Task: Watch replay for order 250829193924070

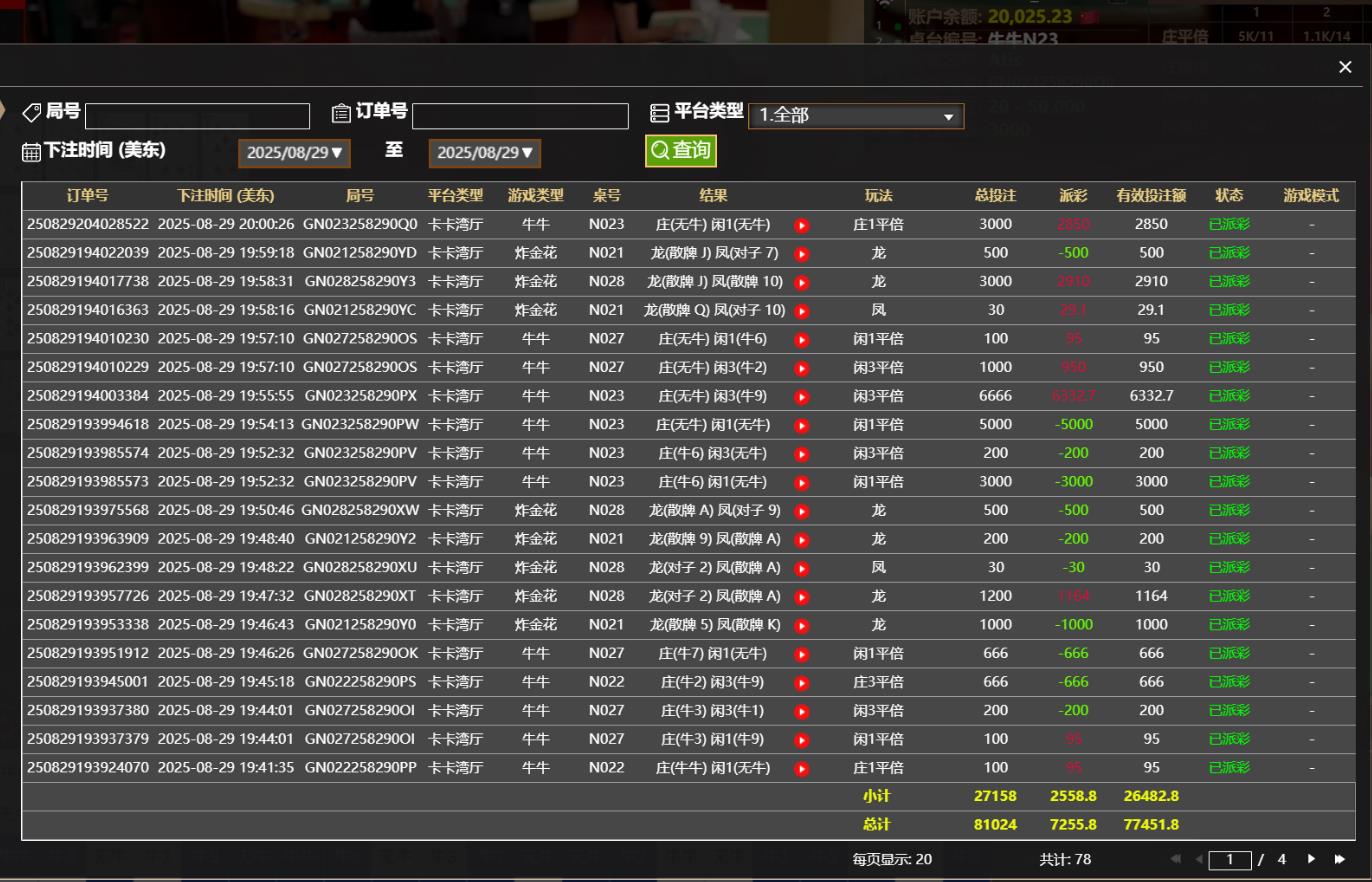Action: tap(801, 769)
